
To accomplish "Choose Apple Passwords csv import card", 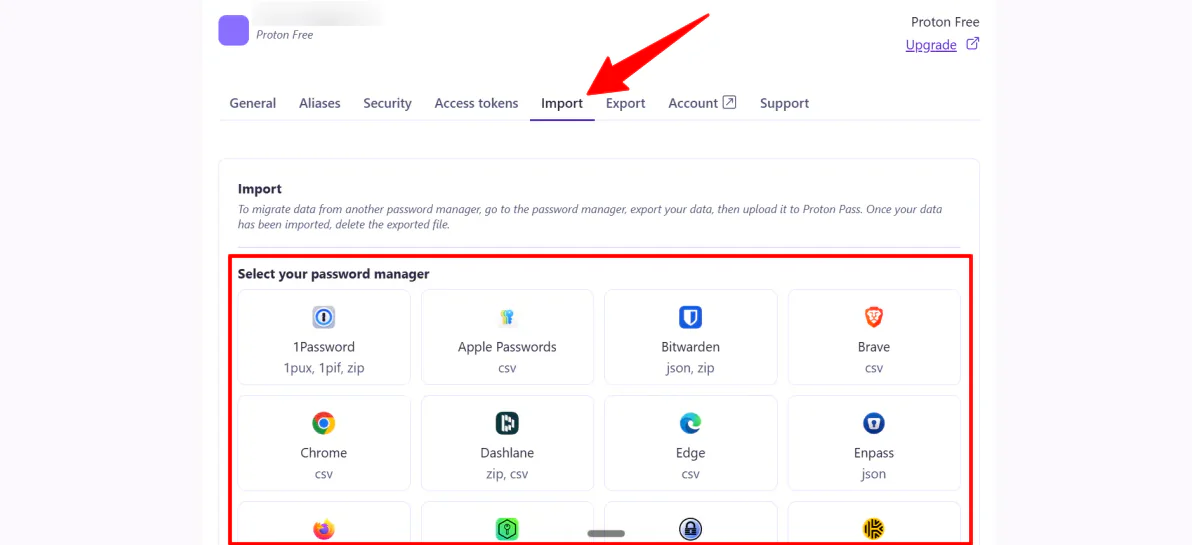I will [507, 337].
